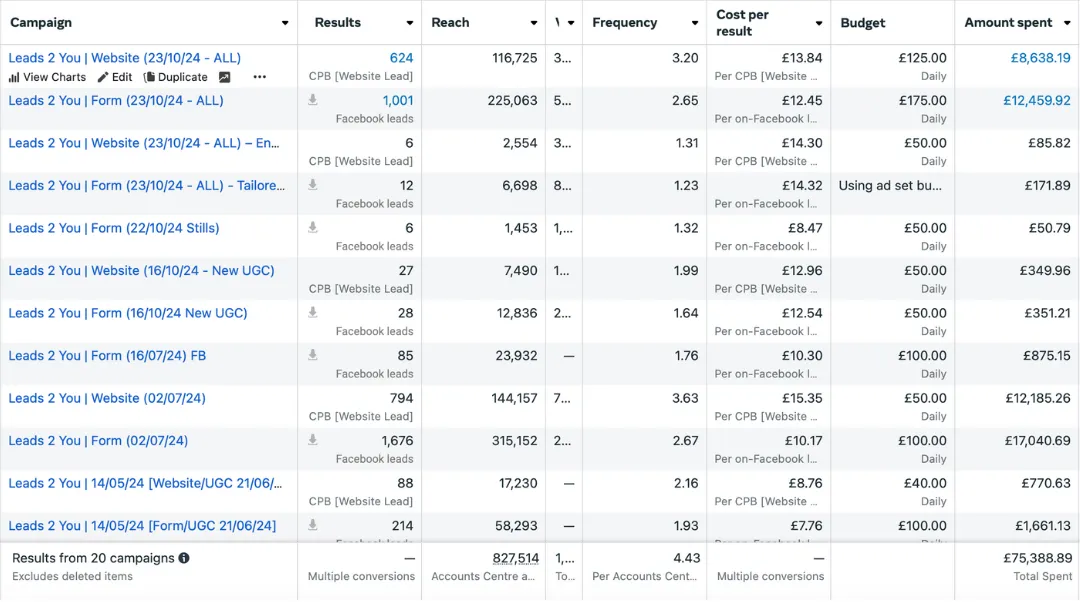Download leads for Form (23/10/24 - ALL) - Tailored

tap(313, 185)
